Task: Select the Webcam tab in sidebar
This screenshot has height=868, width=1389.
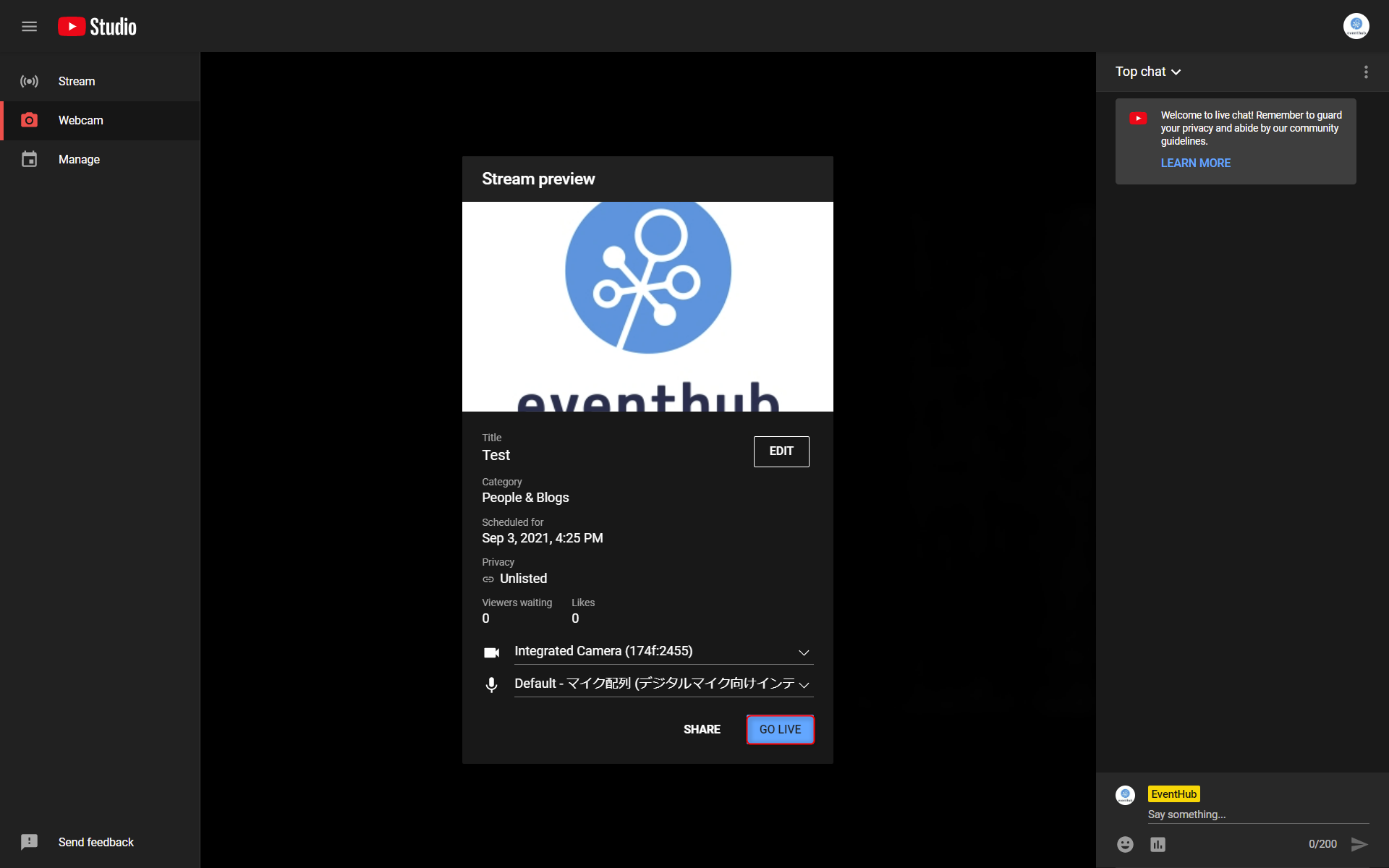Action: [100, 120]
